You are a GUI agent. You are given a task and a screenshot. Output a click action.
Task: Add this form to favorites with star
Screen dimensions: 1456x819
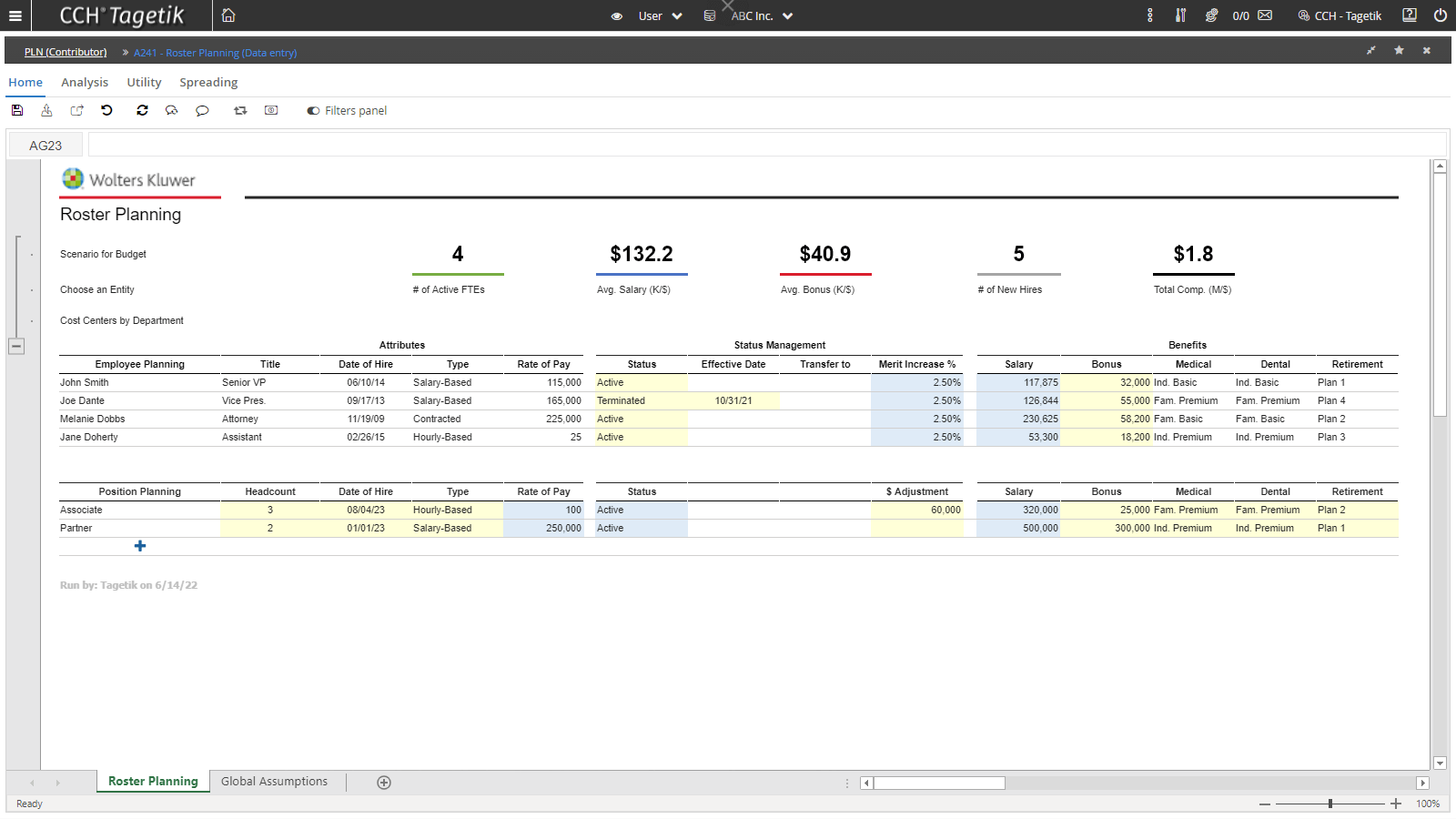coord(1399,51)
